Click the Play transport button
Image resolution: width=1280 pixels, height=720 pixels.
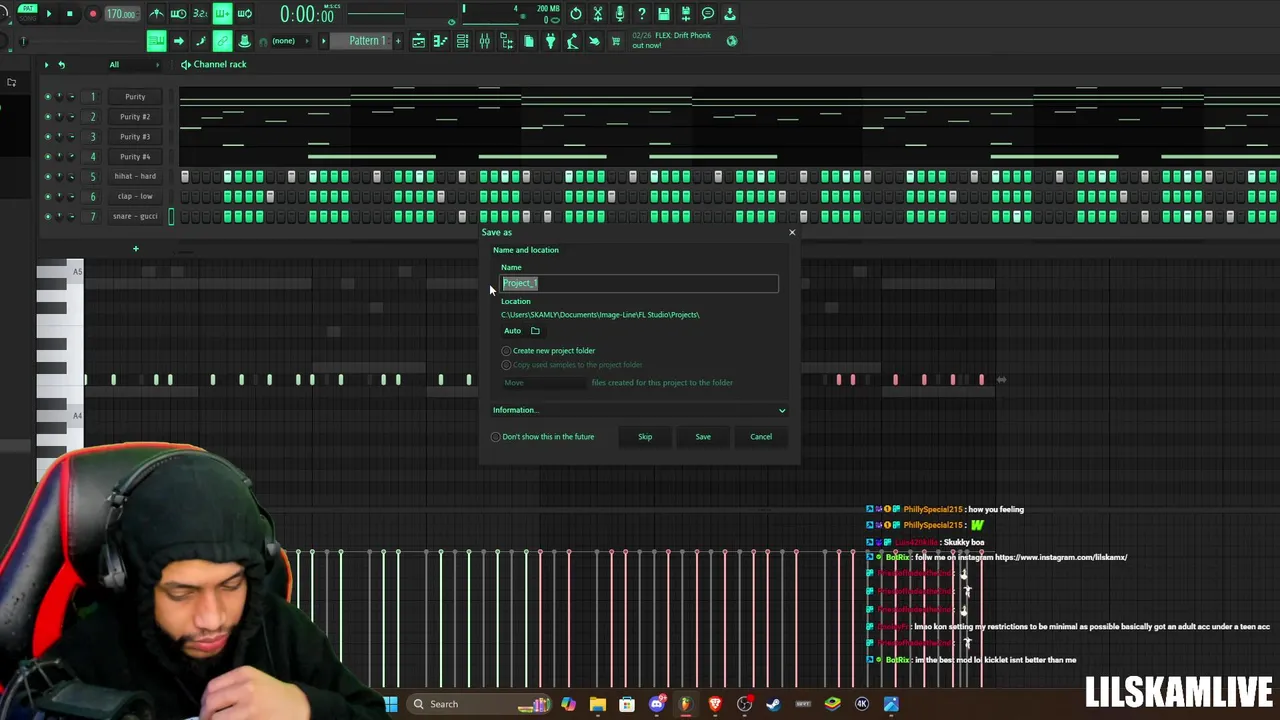[x=48, y=14]
